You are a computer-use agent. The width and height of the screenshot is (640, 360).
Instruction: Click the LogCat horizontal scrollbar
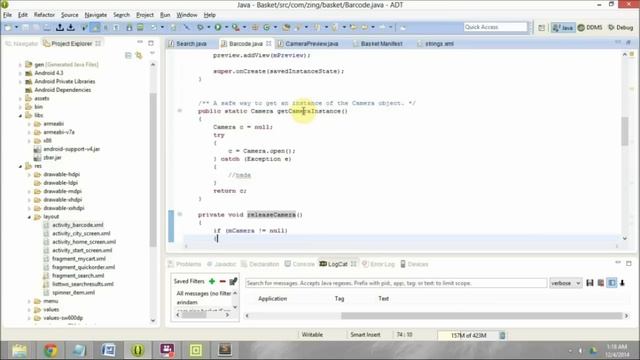click(482, 316)
